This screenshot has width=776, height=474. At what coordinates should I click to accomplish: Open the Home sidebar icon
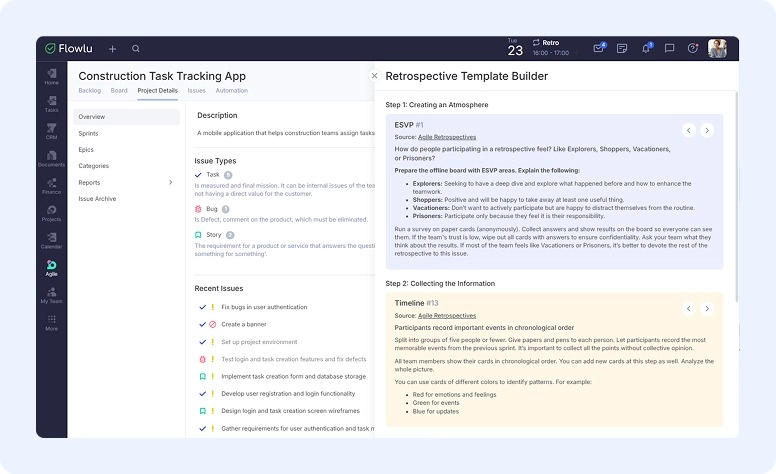click(x=51, y=77)
